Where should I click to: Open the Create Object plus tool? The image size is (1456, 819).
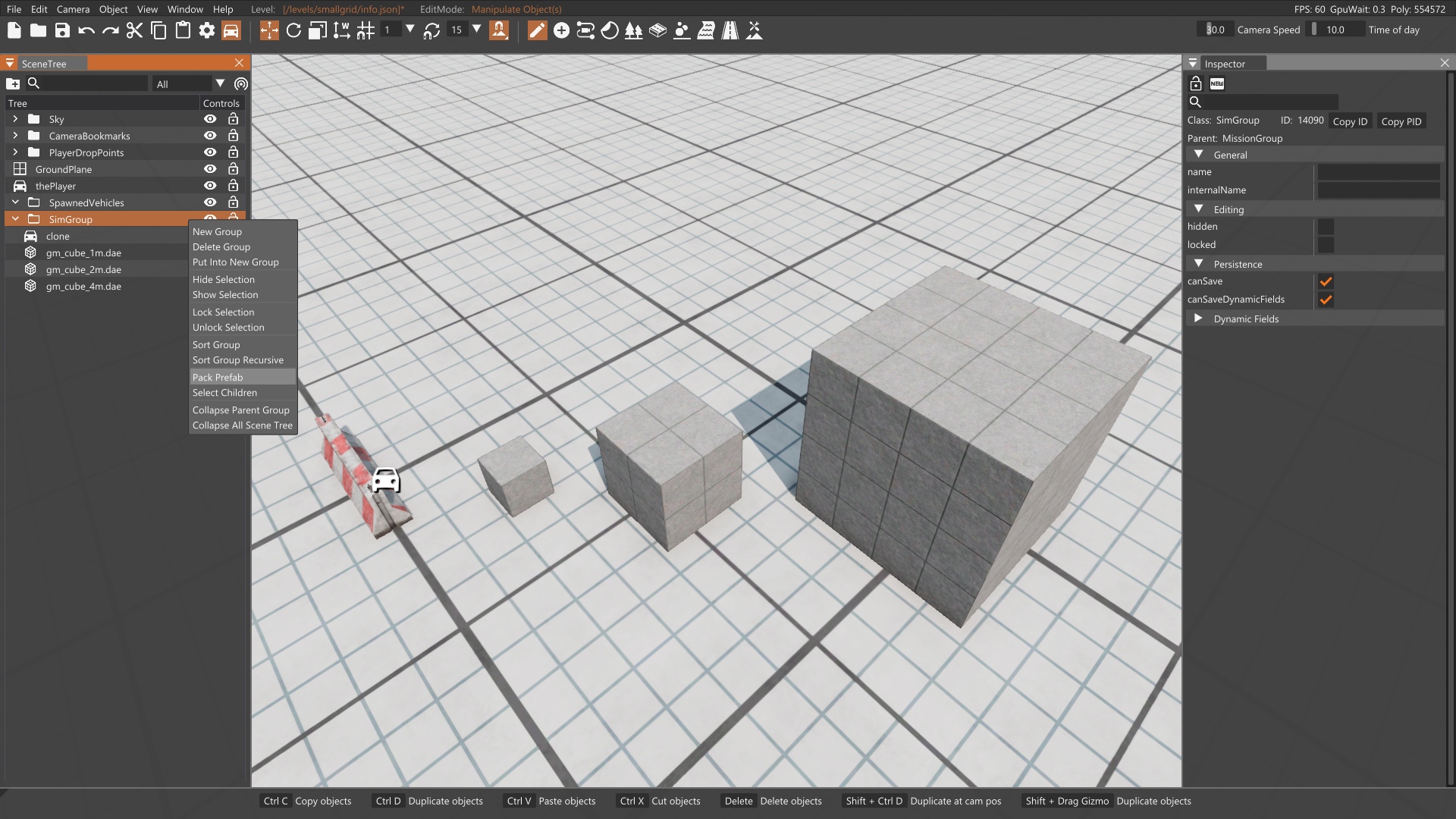(561, 30)
